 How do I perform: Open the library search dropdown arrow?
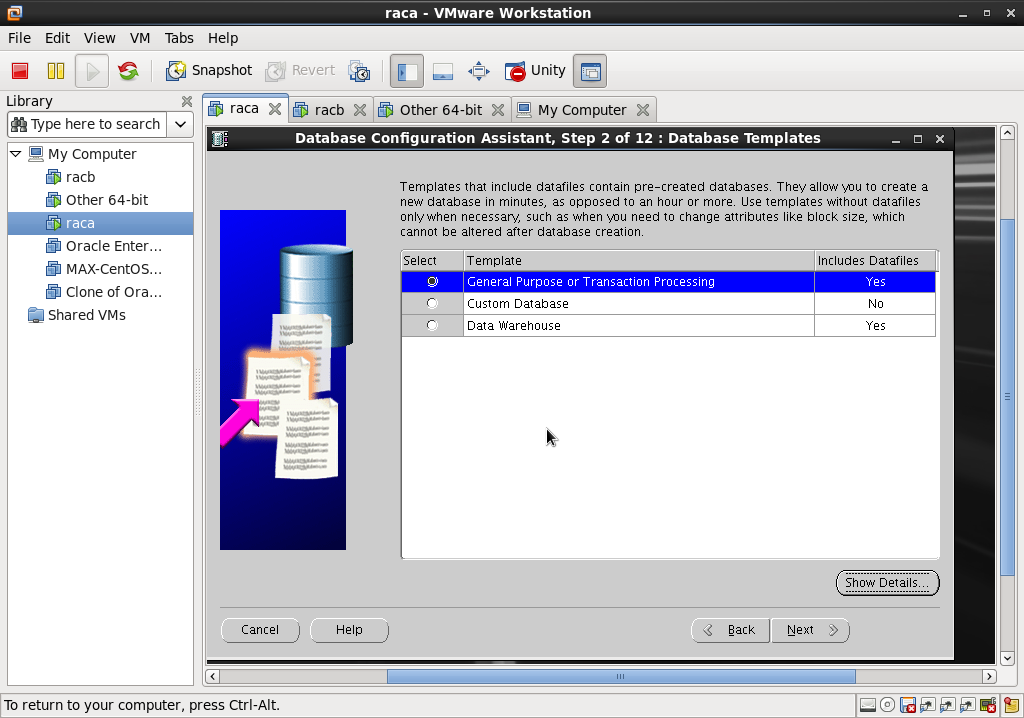tap(180, 124)
